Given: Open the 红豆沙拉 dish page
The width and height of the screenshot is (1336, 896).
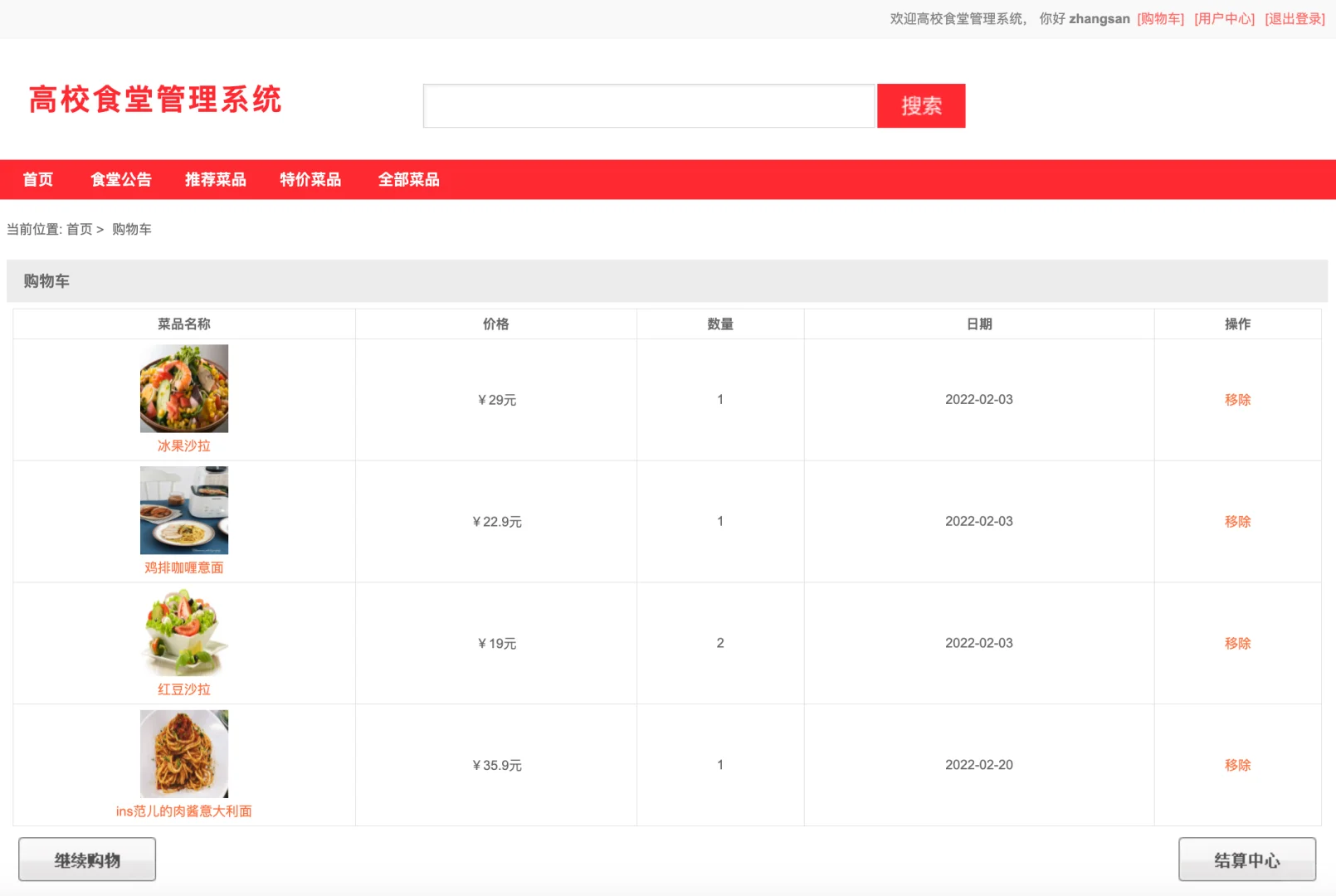Looking at the screenshot, I should point(183,689).
